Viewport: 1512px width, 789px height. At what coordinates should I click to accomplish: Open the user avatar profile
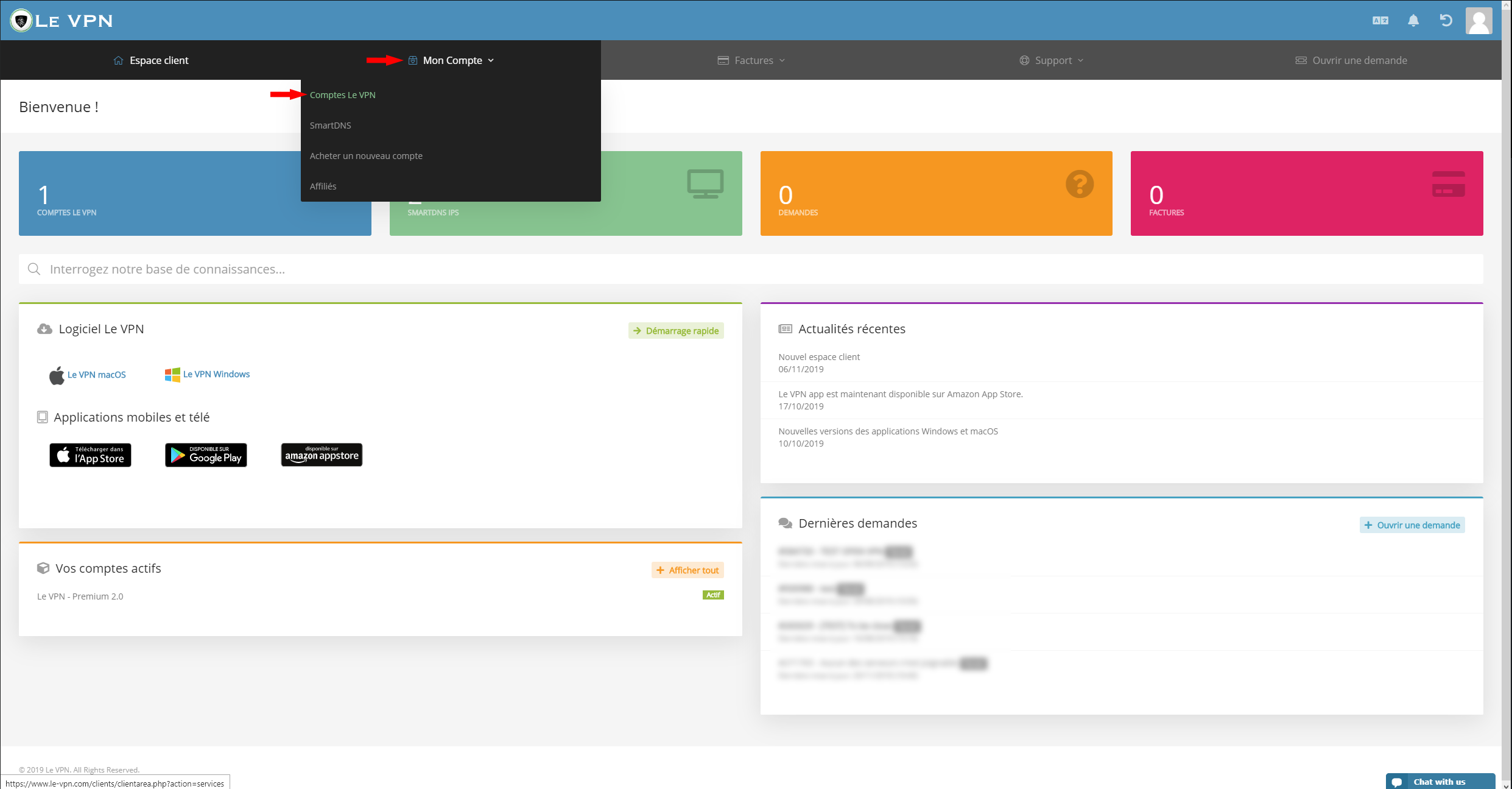coord(1479,21)
